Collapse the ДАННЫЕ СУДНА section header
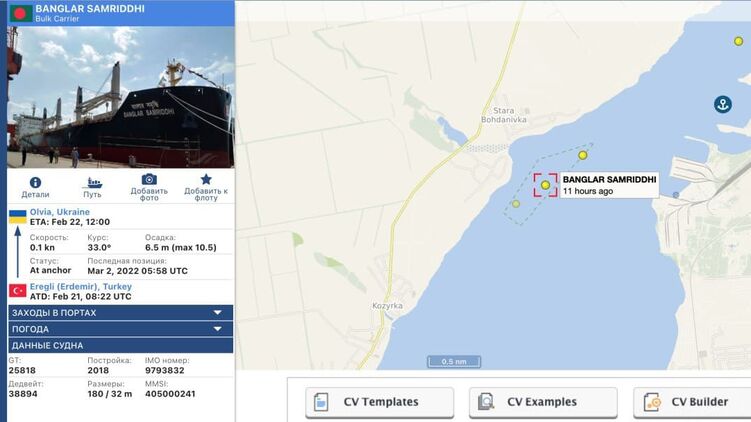The width and height of the screenshot is (751, 422). click(x=121, y=345)
